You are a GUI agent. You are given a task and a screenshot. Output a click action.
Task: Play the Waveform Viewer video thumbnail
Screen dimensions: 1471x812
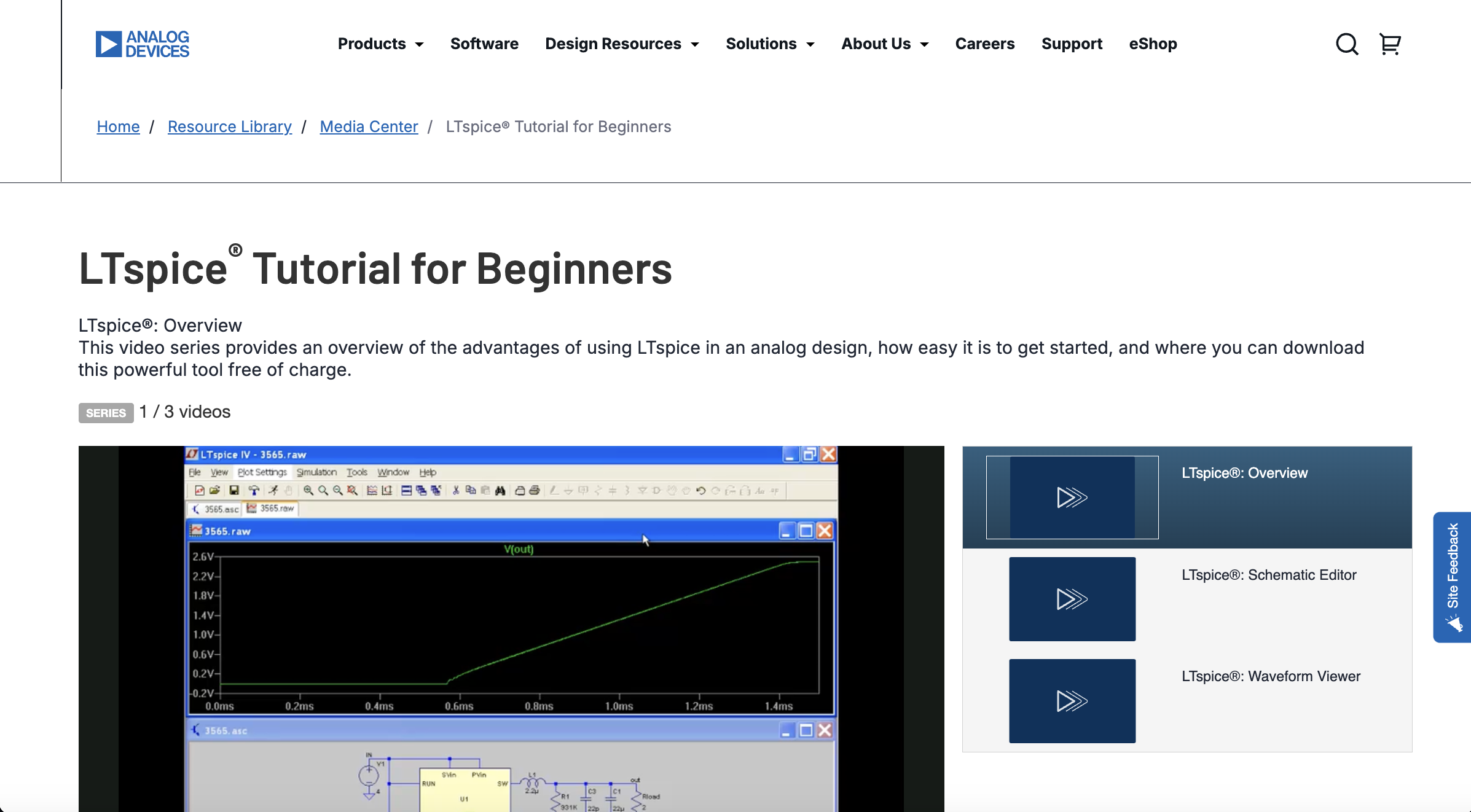pyautogui.click(x=1072, y=701)
